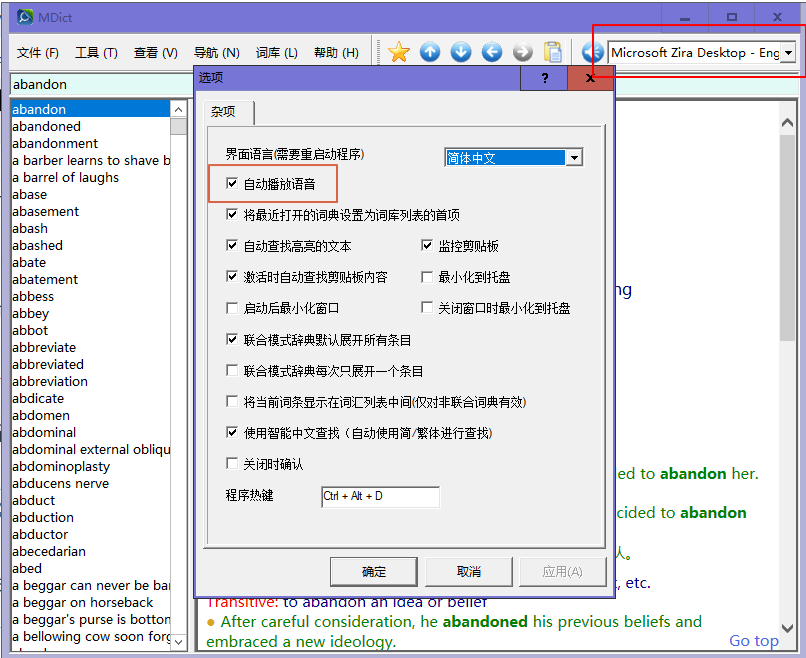This screenshot has width=806, height=658.
Task: Click the 程序热键 hotkey input field
Action: (x=379, y=496)
